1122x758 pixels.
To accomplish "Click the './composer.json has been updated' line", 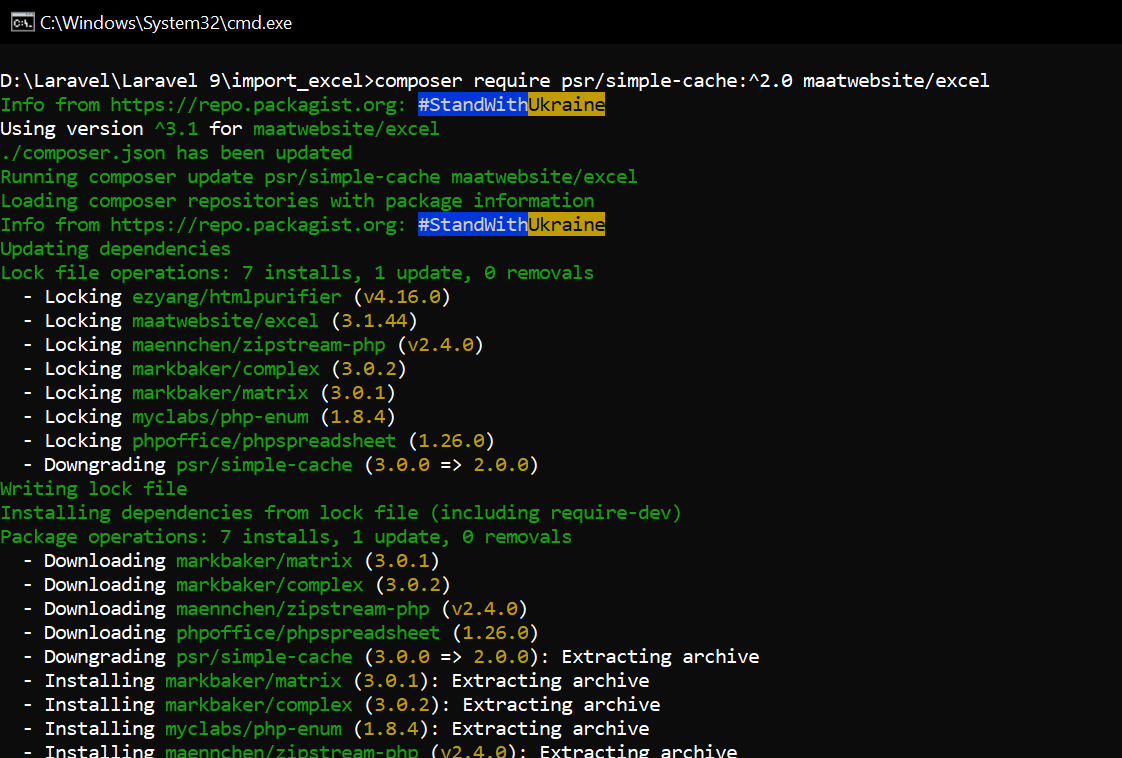I will tap(176, 153).
